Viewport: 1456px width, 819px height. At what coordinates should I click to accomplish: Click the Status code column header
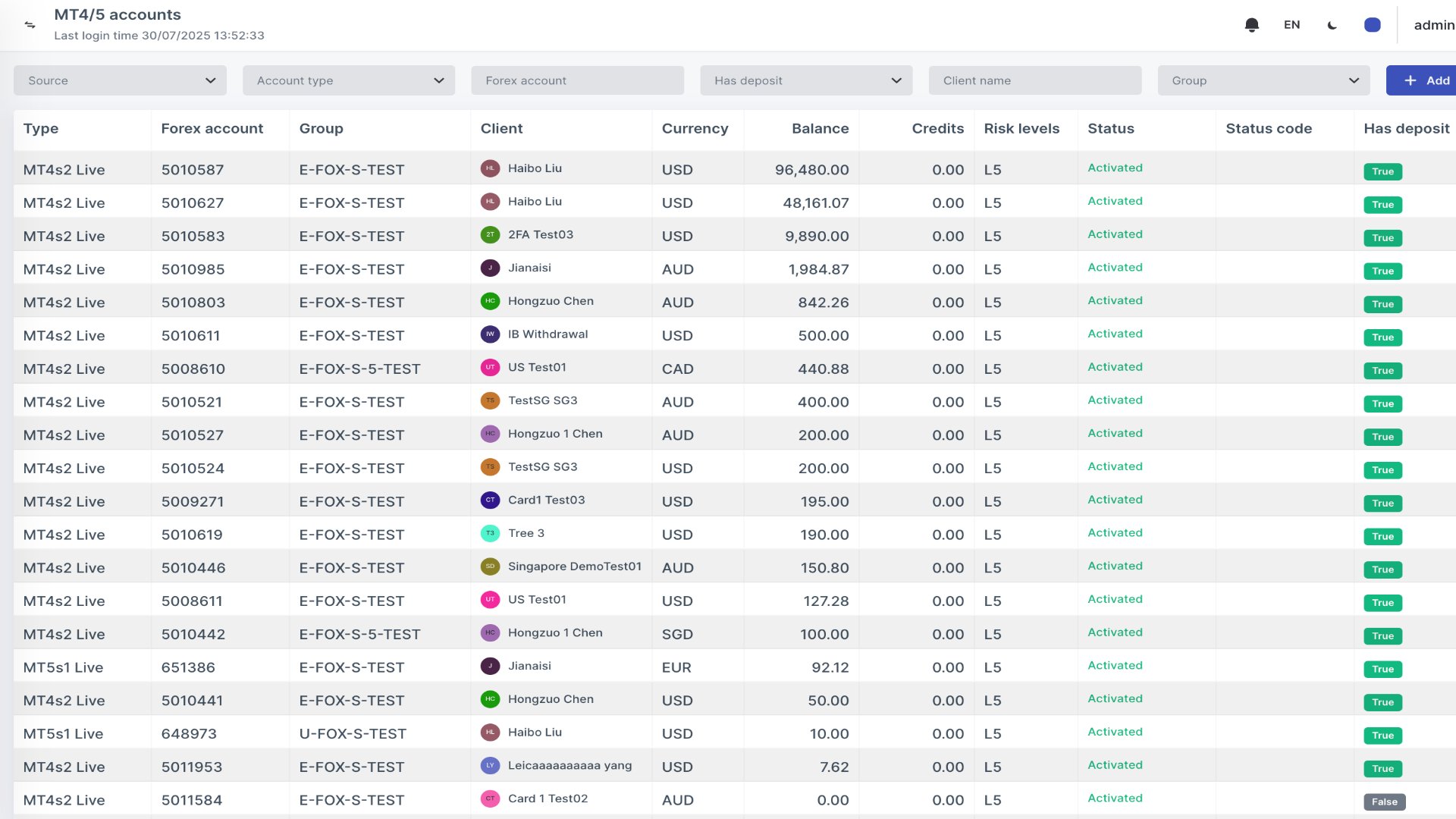point(1269,128)
